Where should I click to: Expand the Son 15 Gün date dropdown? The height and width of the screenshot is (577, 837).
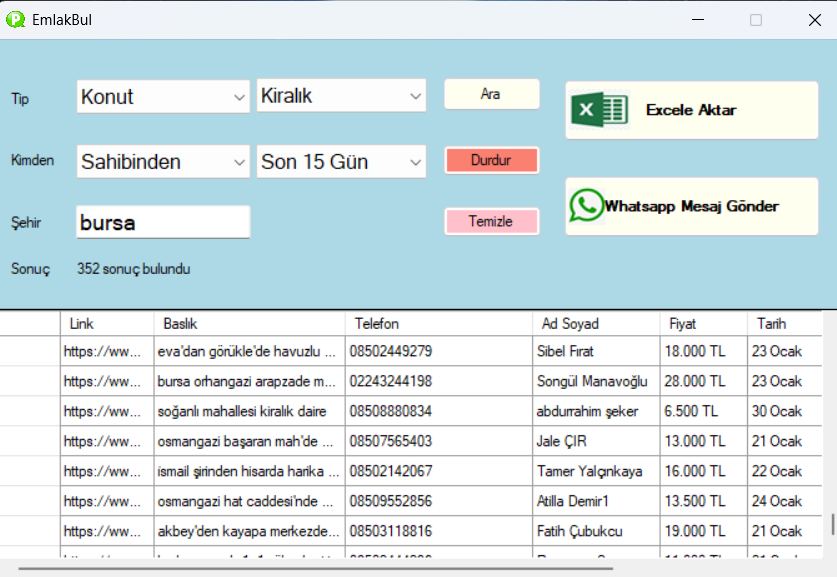pos(342,162)
